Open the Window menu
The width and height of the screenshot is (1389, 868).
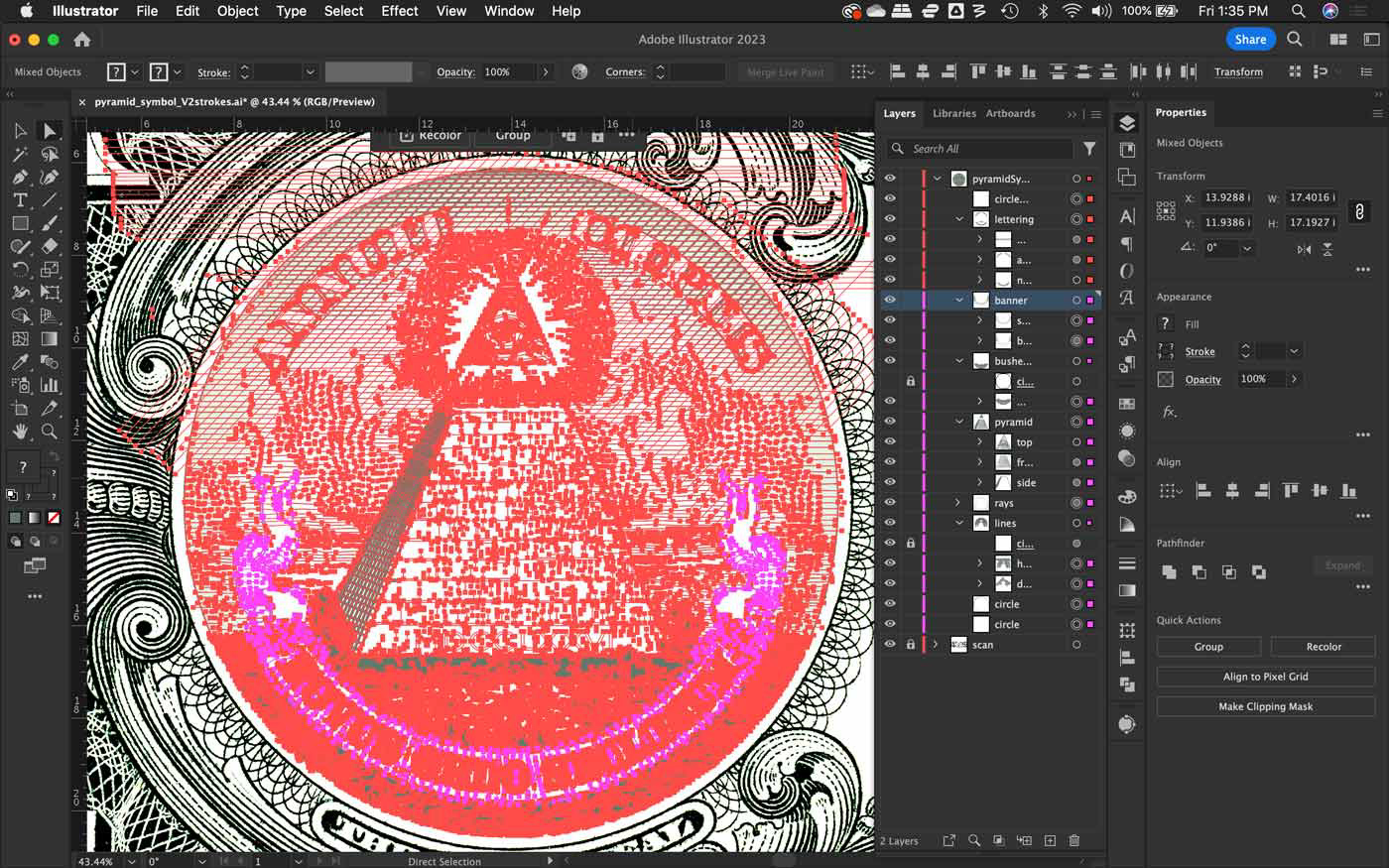[x=509, y=11]
